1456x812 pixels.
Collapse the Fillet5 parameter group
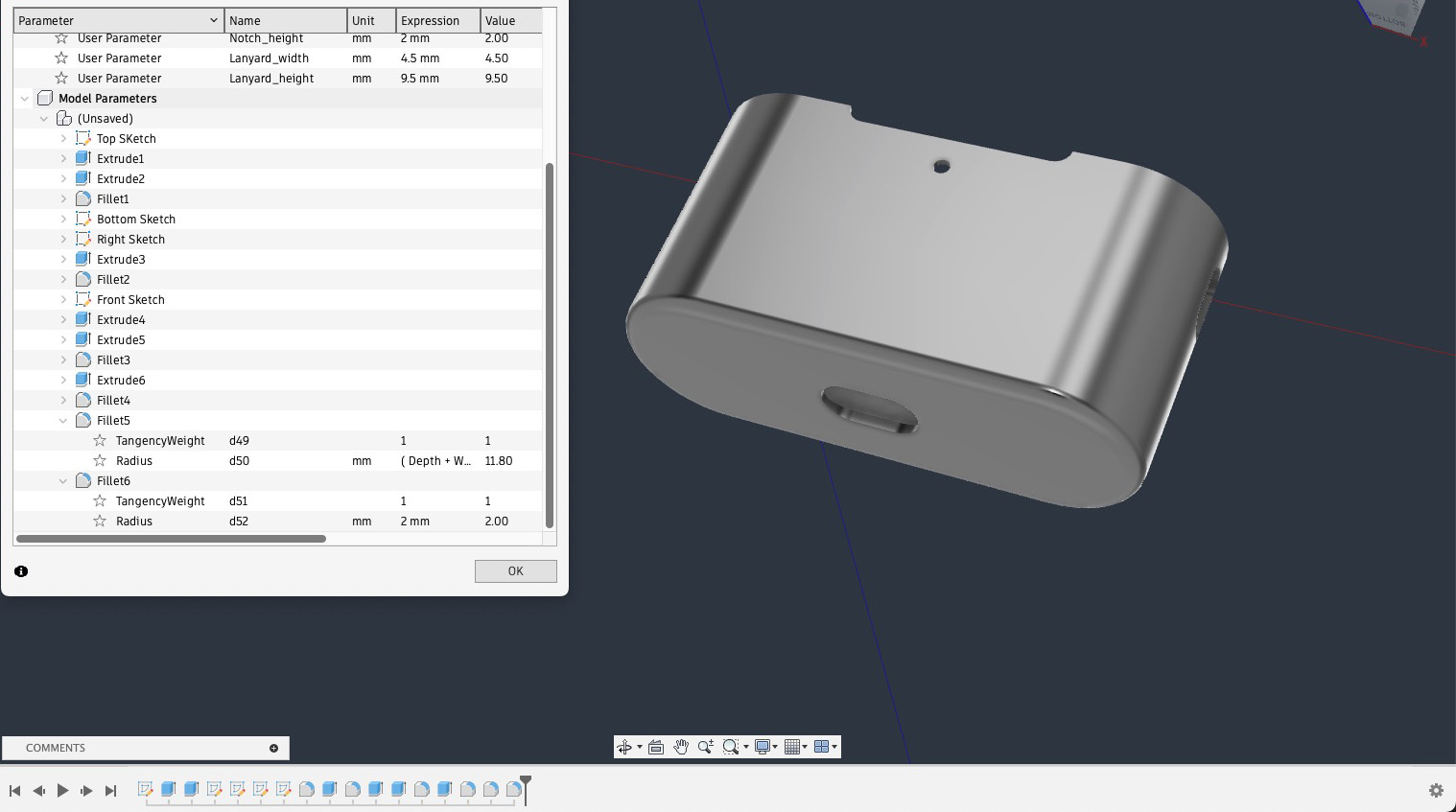tap(63, 421)
